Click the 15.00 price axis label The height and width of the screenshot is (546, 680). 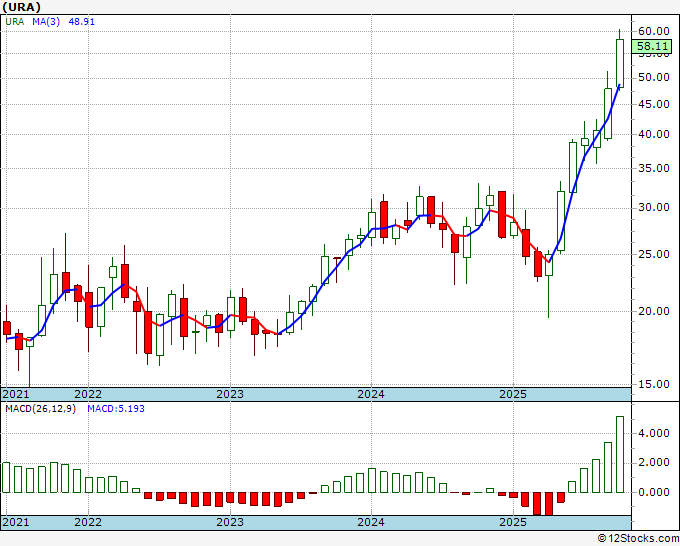click(x=654, y=384)
